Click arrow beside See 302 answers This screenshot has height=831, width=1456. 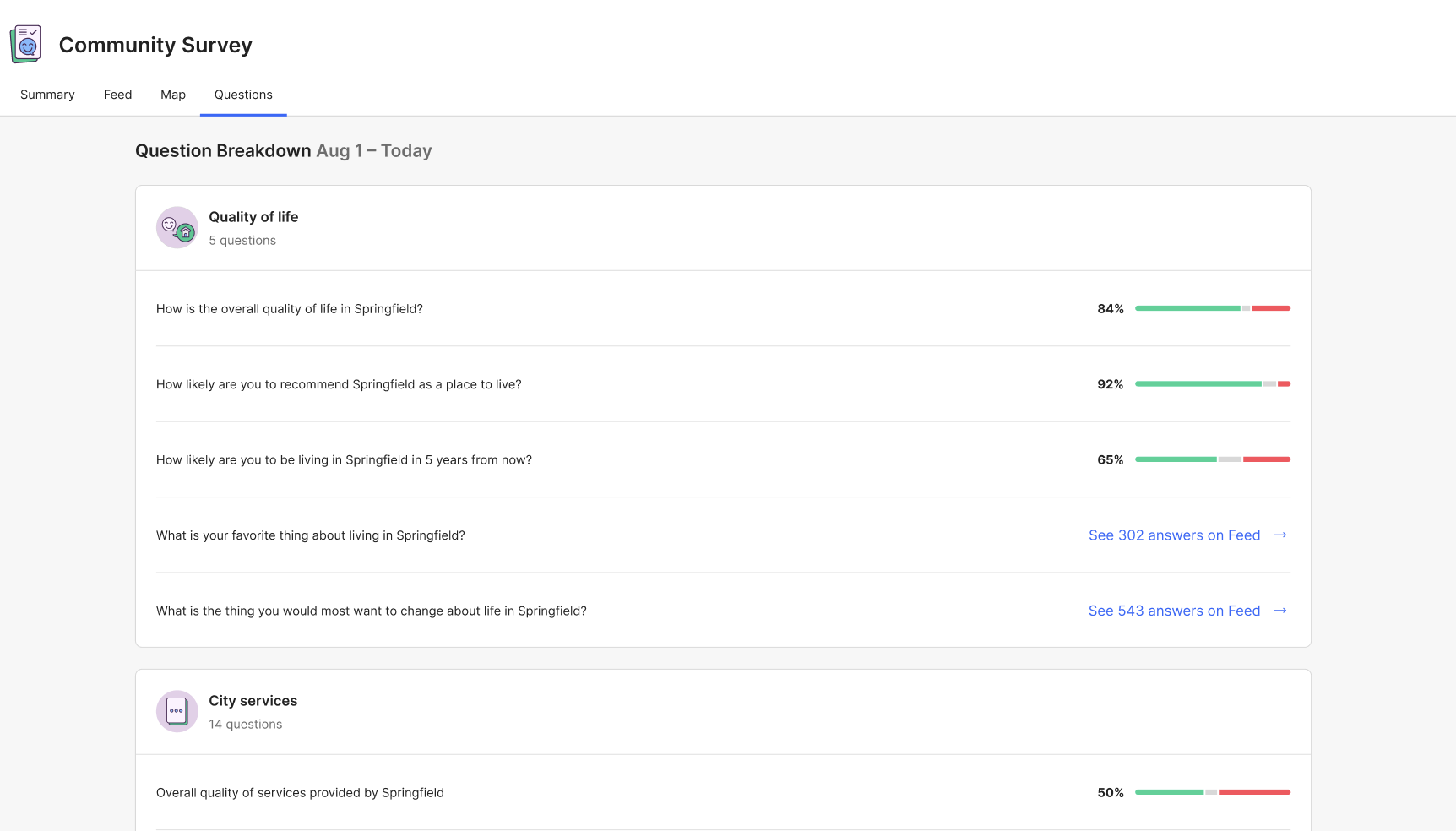[x=1279, y=535]
